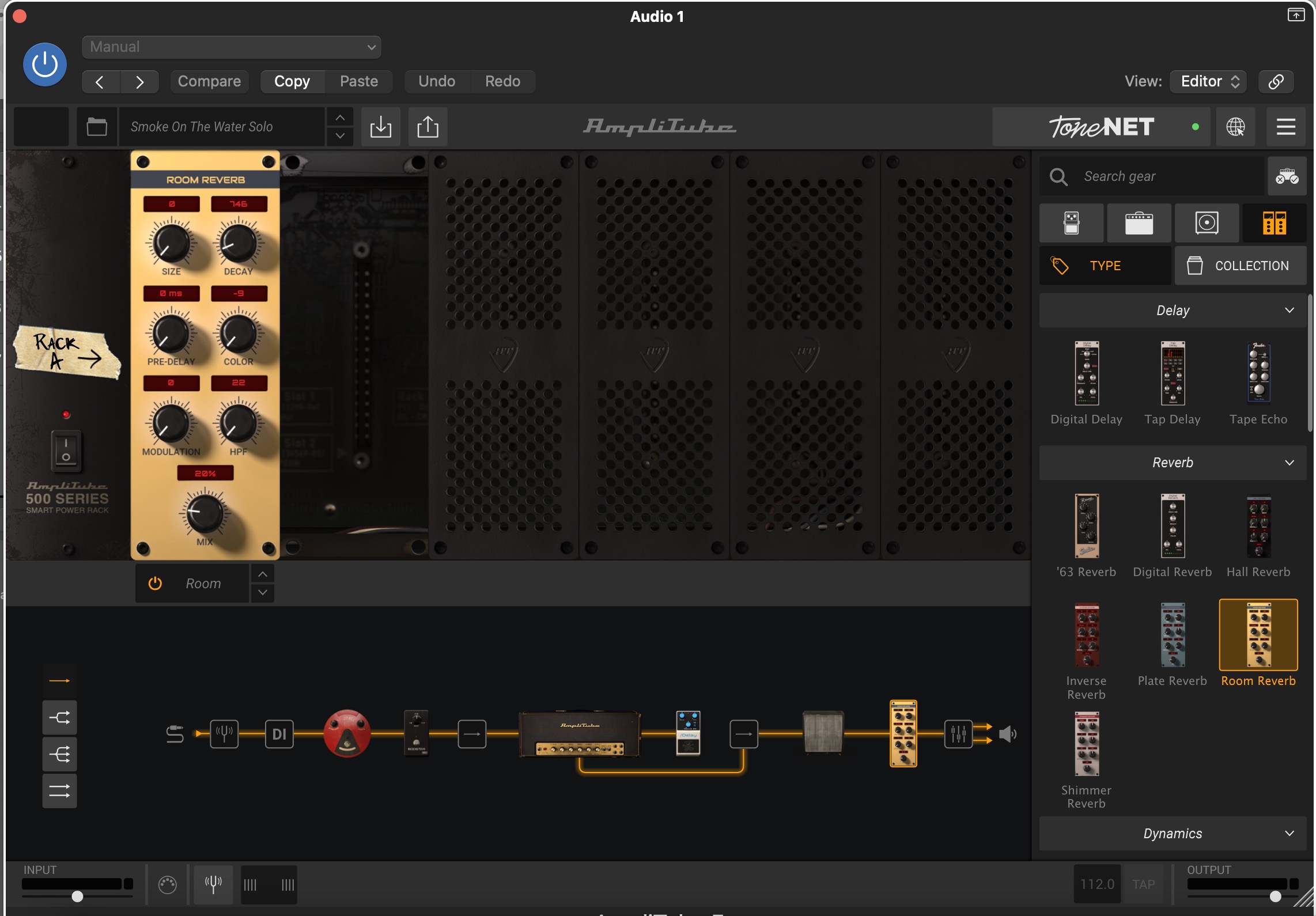This screenshot has width=1316, height=916.
Task: Select the Rack effects category tab
Action: pos(1275,223)
